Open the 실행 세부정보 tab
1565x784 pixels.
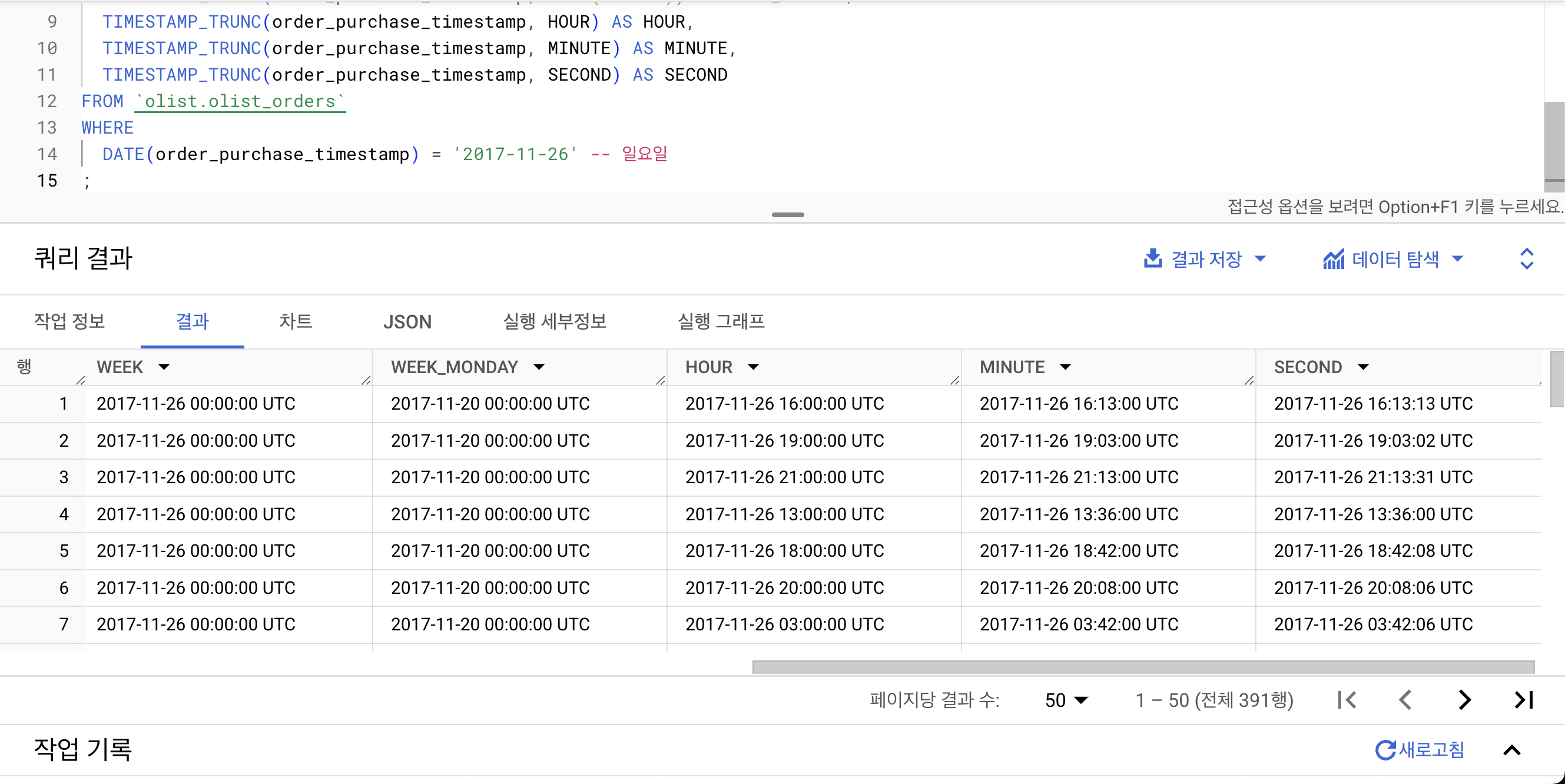coord(554,321)
